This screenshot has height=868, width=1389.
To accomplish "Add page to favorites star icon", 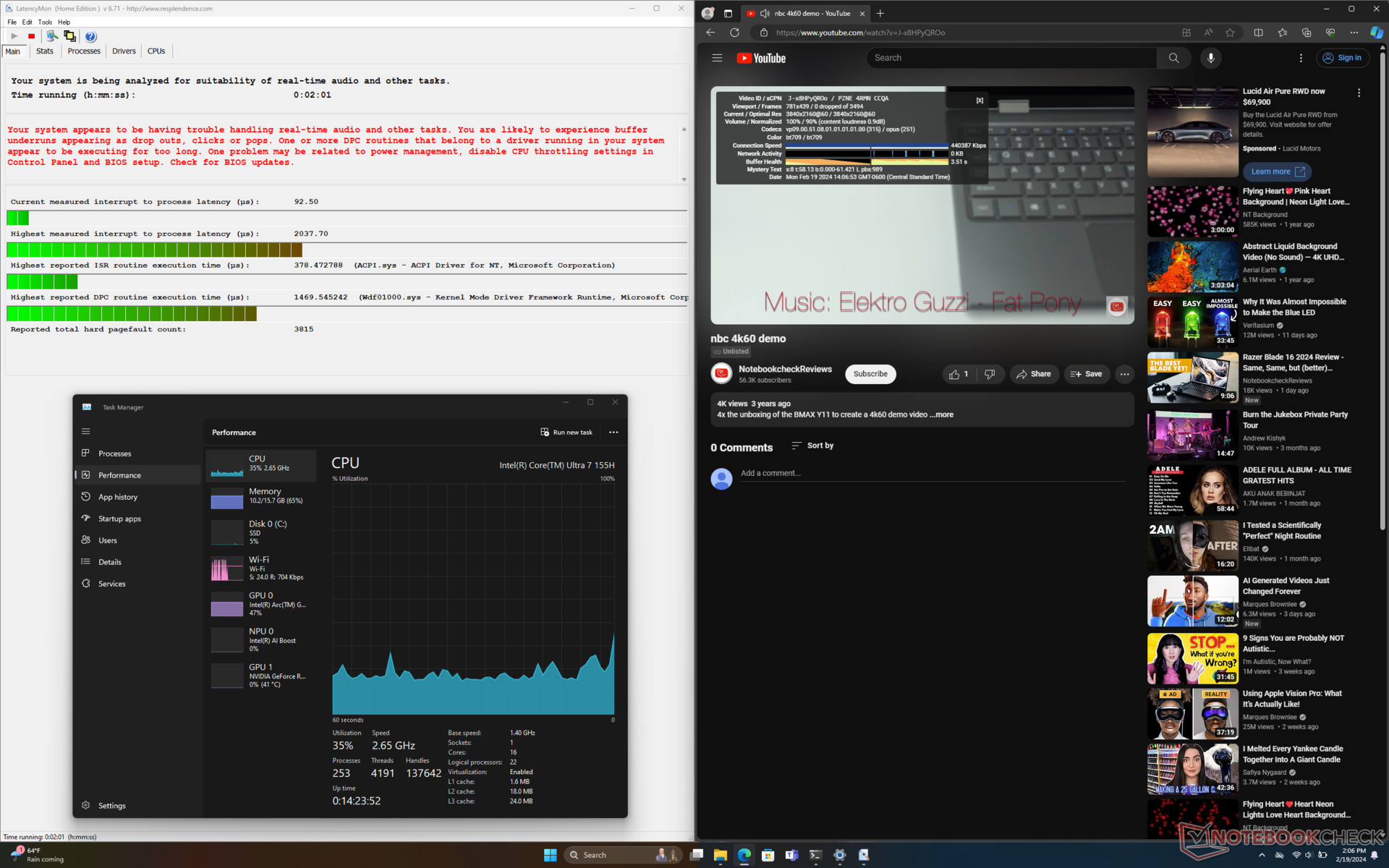I will pos(1230,33).
